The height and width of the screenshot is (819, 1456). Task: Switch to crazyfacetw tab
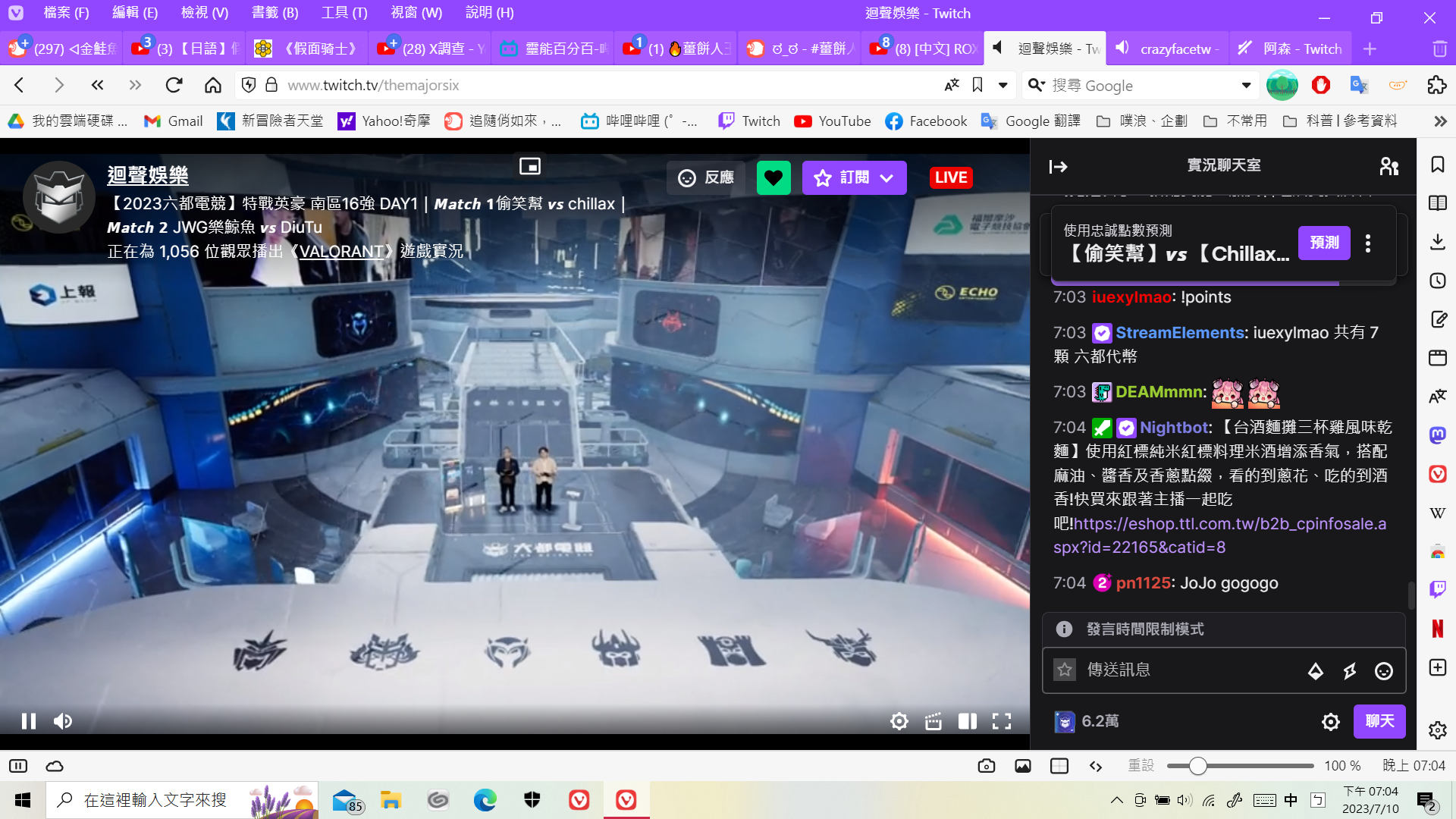tap(1167, 49)
